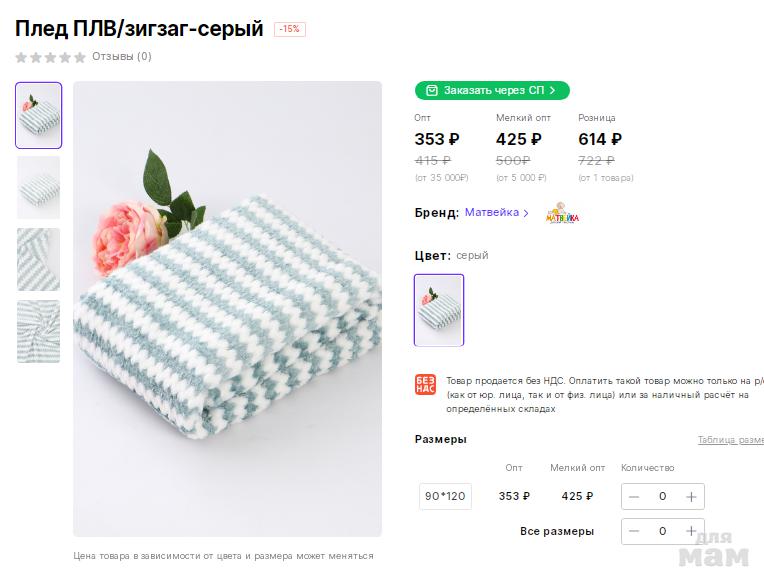Click the -15% discount badge
Viewport: 764px width, 581px height.
290,29
